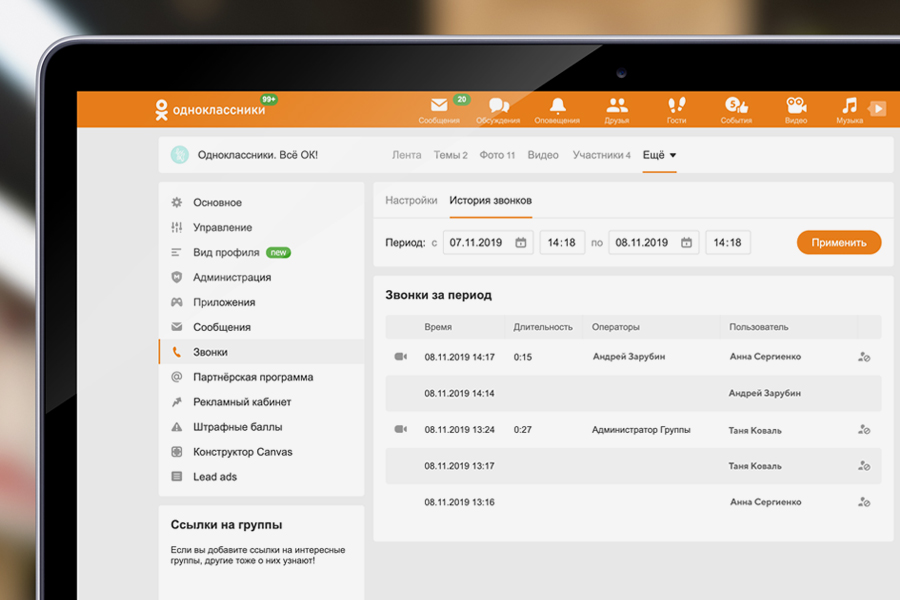Click the 08.11.2019 13:16 timestamp
Image resolution: width=900 pixels, height=600 pixels.
click(x=459, y=502)
